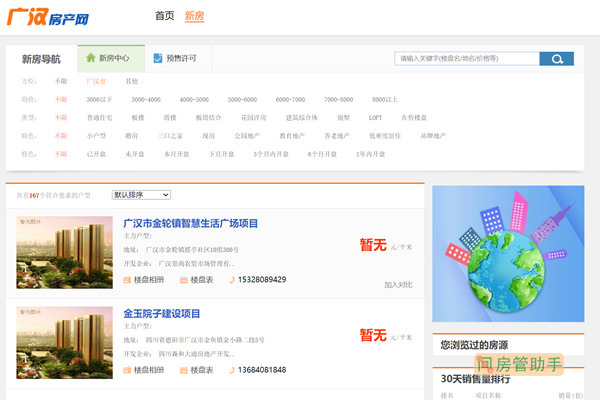Image resolution: width=600 pixels, height=400 pixels.
Task: Open the 金玉院子建设项目 listing title
Action: pyautogui.click(x=161, y=313)
